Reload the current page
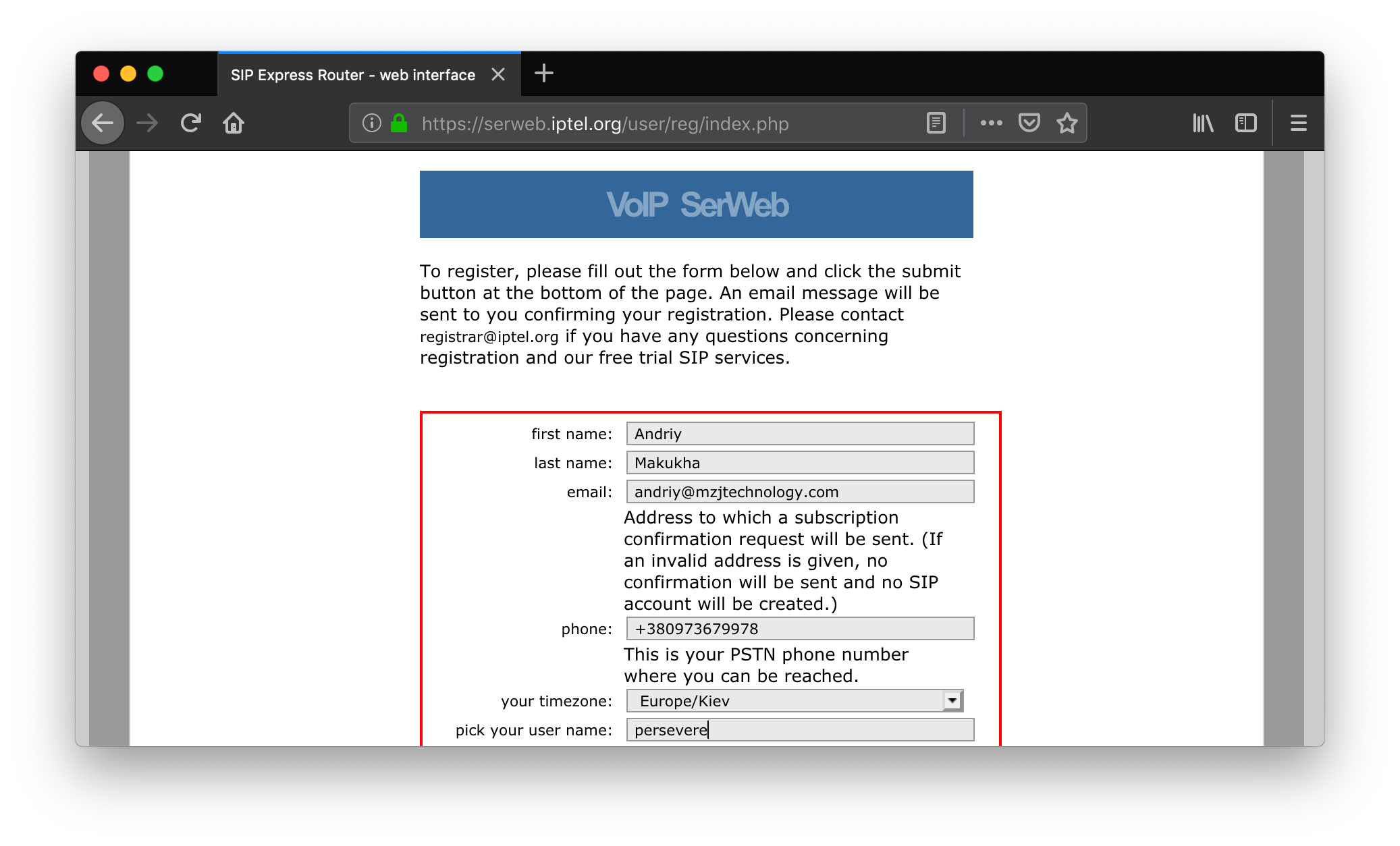The image size is (1400, 846). (191, 123)
